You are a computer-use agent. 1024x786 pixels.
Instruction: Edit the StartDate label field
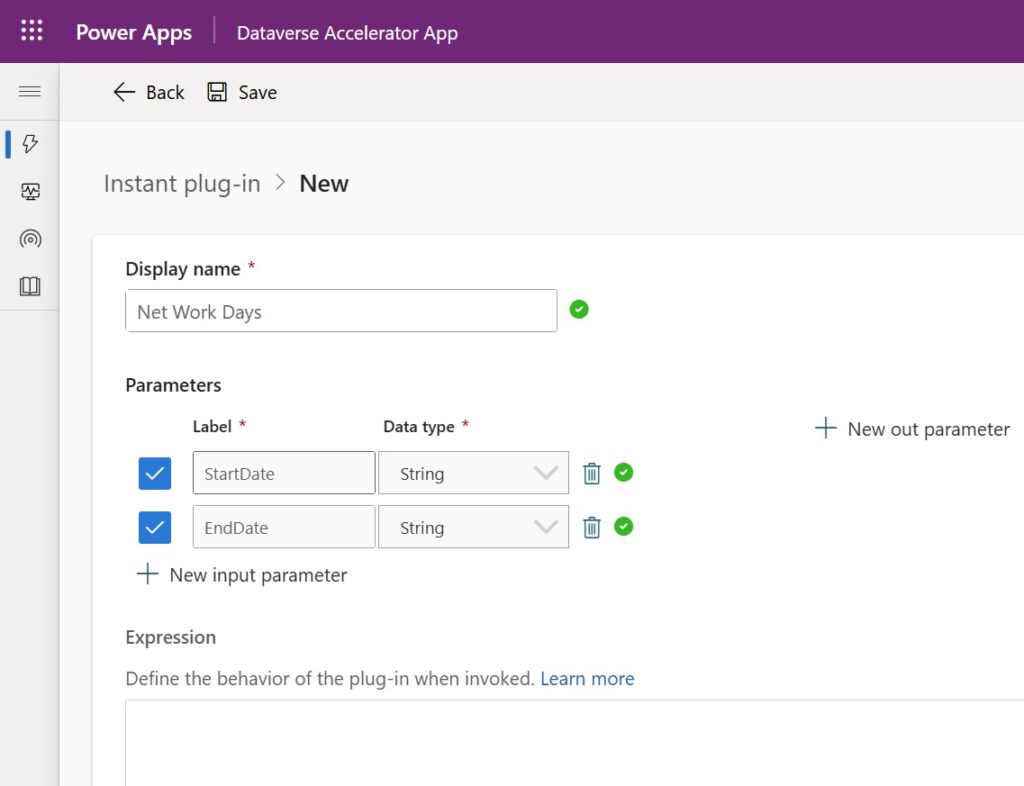284,473
